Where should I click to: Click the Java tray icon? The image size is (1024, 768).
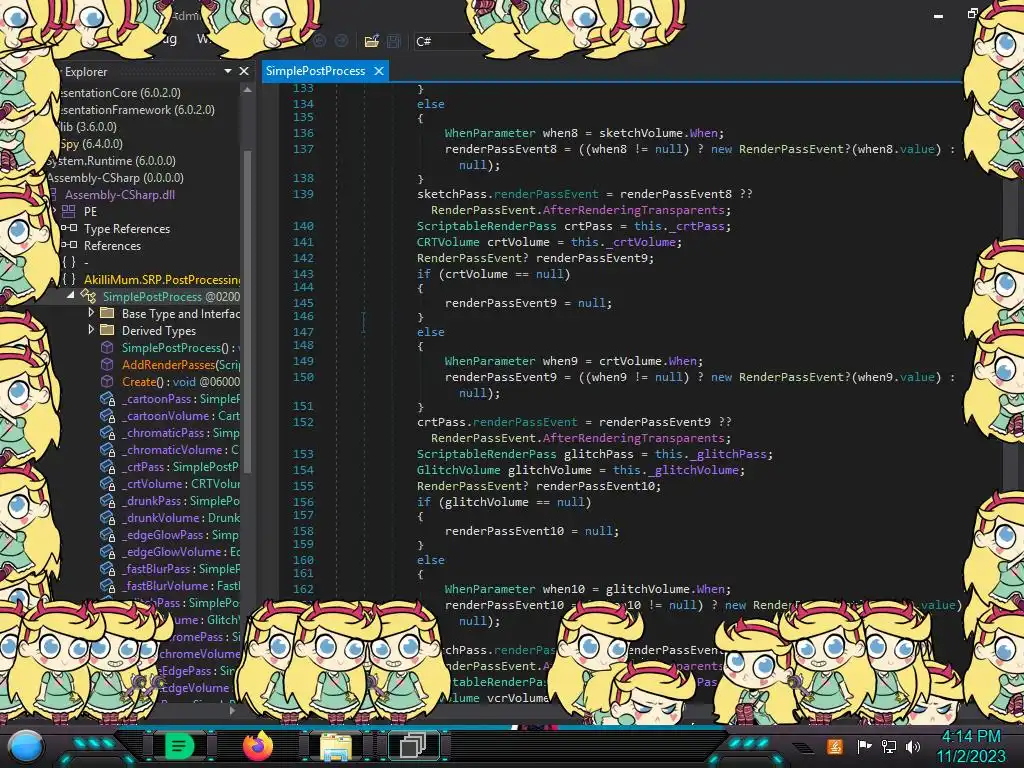click(x=835, y=746)
